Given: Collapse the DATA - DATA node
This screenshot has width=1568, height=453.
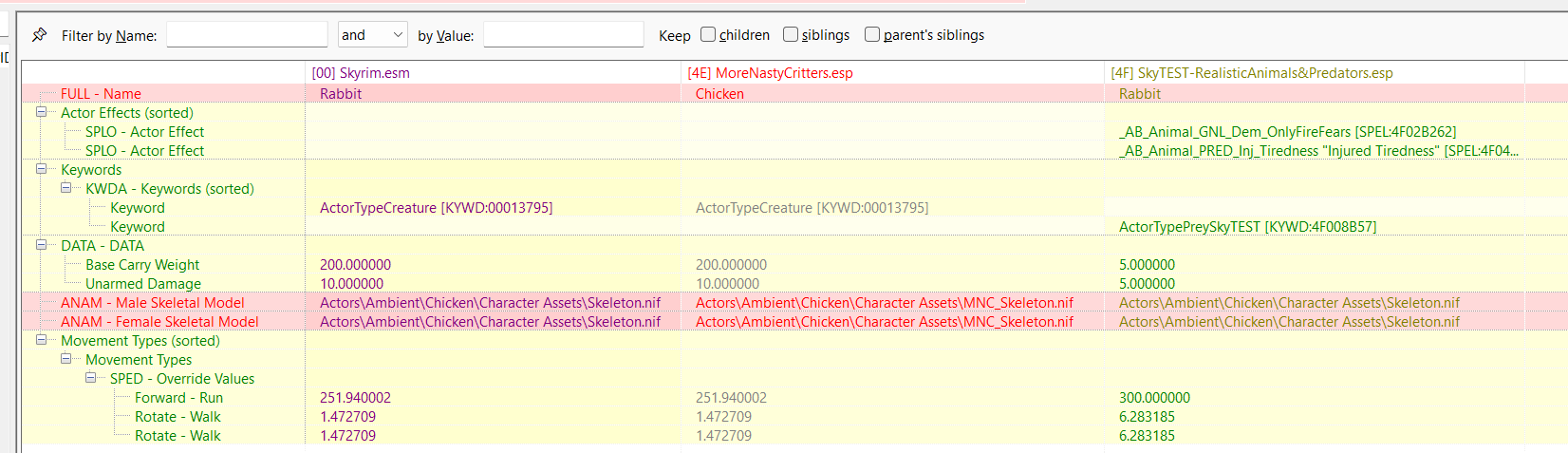Looking at the screenshot, I should (x=42, y=245).
